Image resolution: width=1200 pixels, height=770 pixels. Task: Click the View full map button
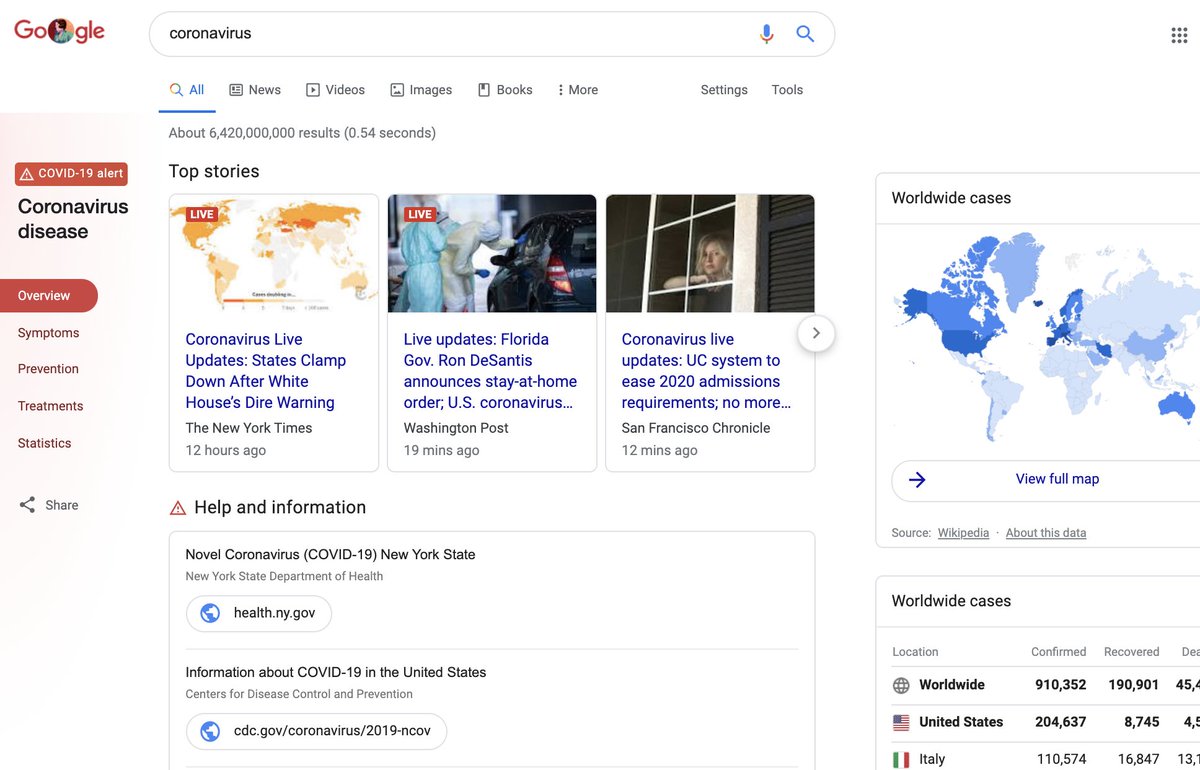point(1046,480)
